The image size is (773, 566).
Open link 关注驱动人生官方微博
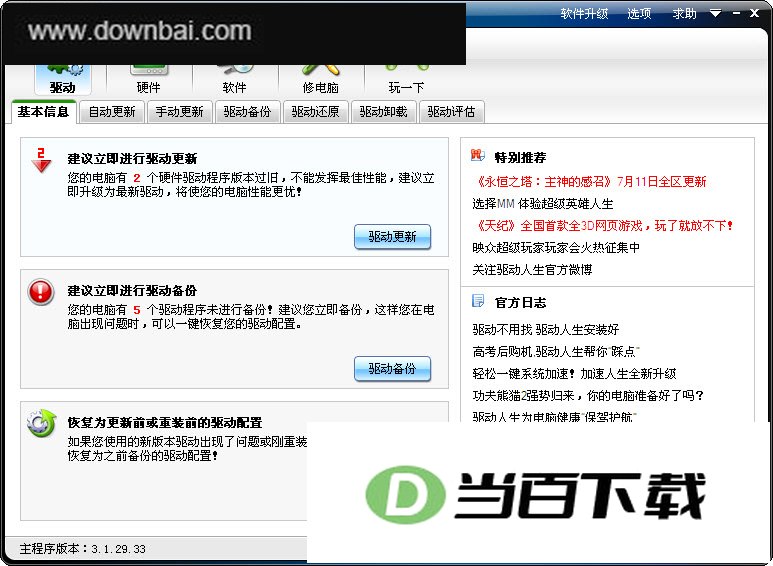pyautogui.click(x=532, y=270)
